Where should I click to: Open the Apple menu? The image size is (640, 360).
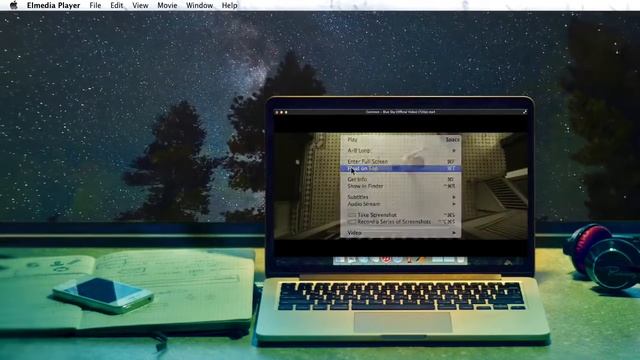[13, 5]
